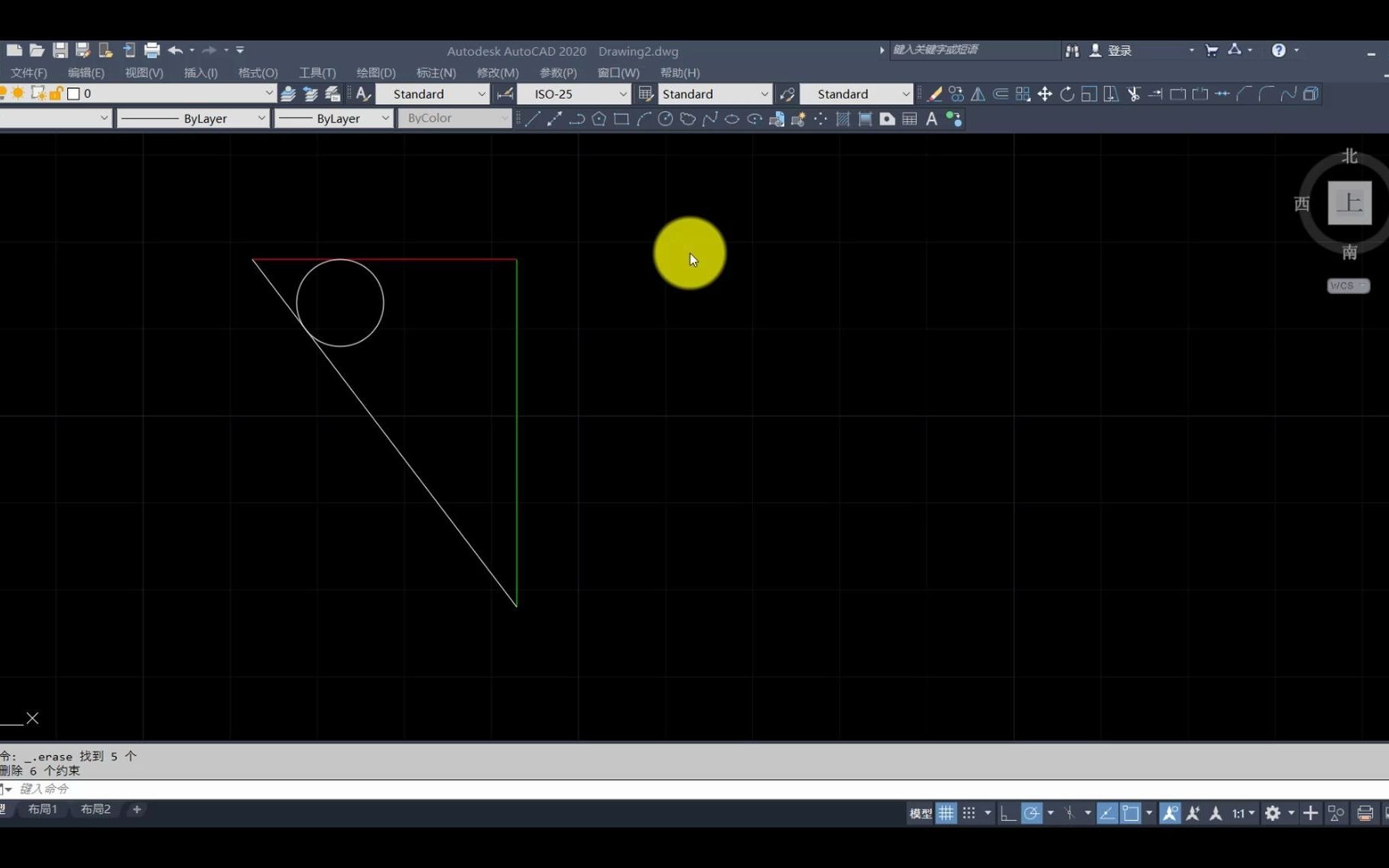
Task: Select the Rectangle draw tool
Action: [x=621, y=118]
